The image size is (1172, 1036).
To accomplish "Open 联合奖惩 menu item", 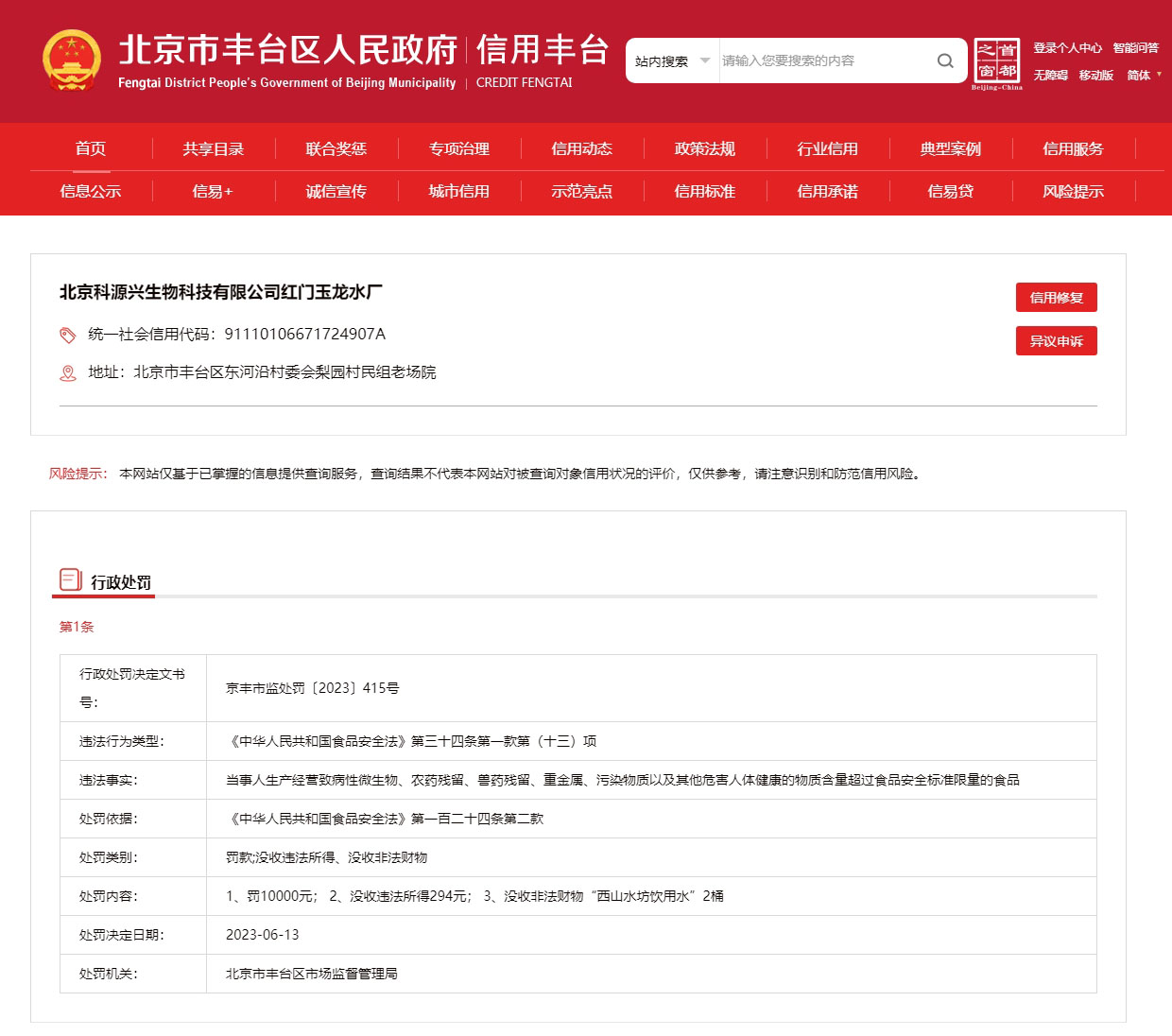I will click(x=336, y=148).
